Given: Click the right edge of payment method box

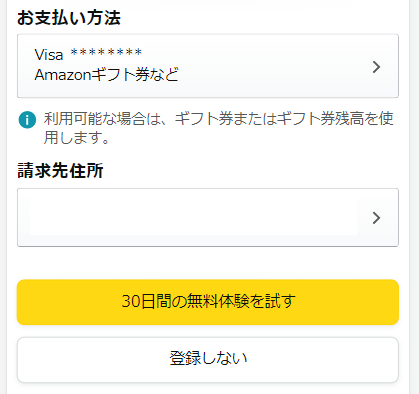Looking at the screenshot, I should pyautogui.click(x=395, y=66).
